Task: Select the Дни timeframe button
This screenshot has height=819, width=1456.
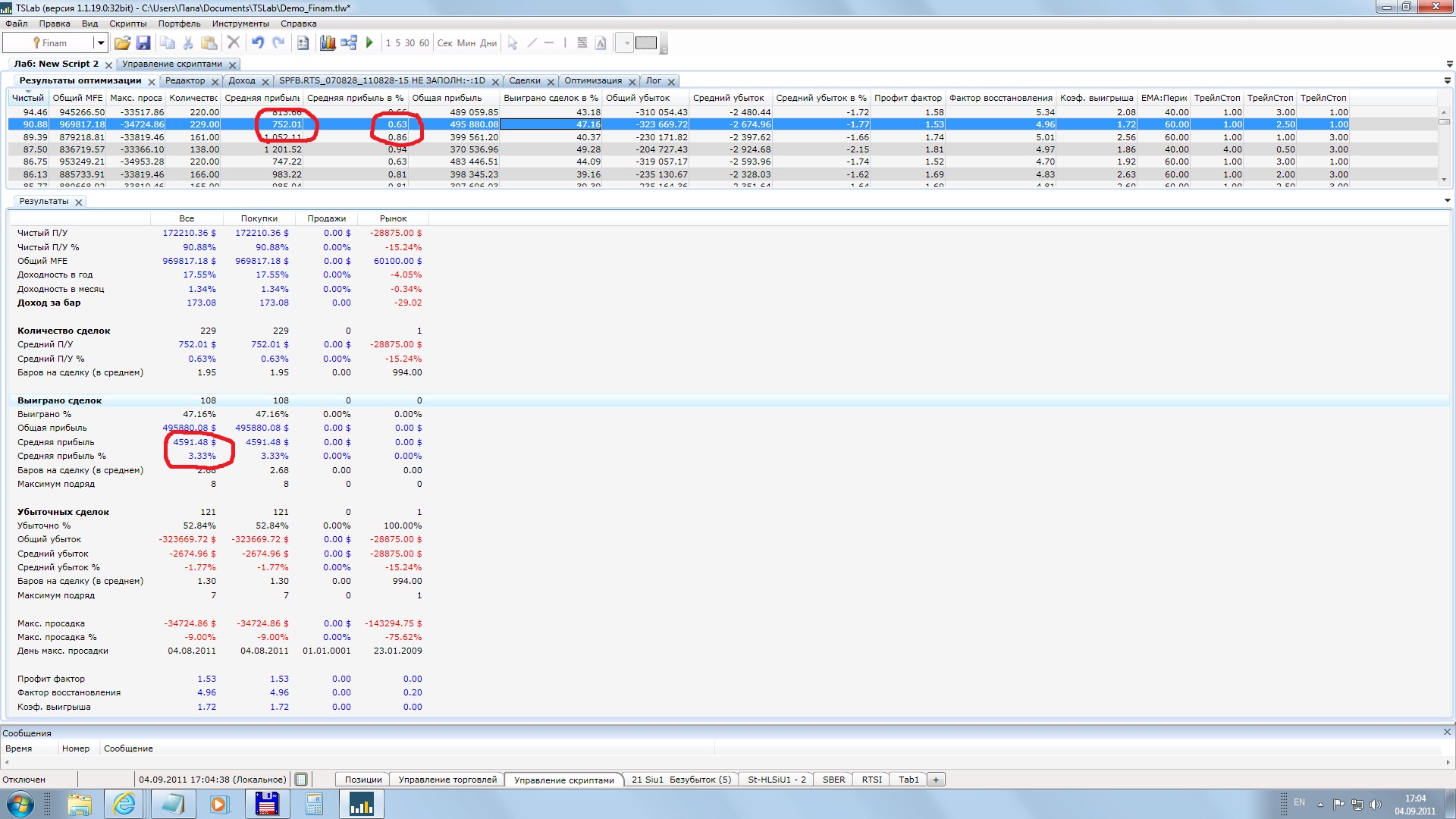Action: (488, 43)
